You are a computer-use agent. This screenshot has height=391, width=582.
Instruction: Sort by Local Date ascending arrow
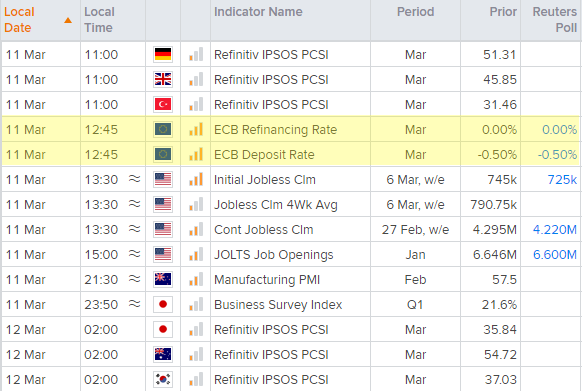[68, 20]
